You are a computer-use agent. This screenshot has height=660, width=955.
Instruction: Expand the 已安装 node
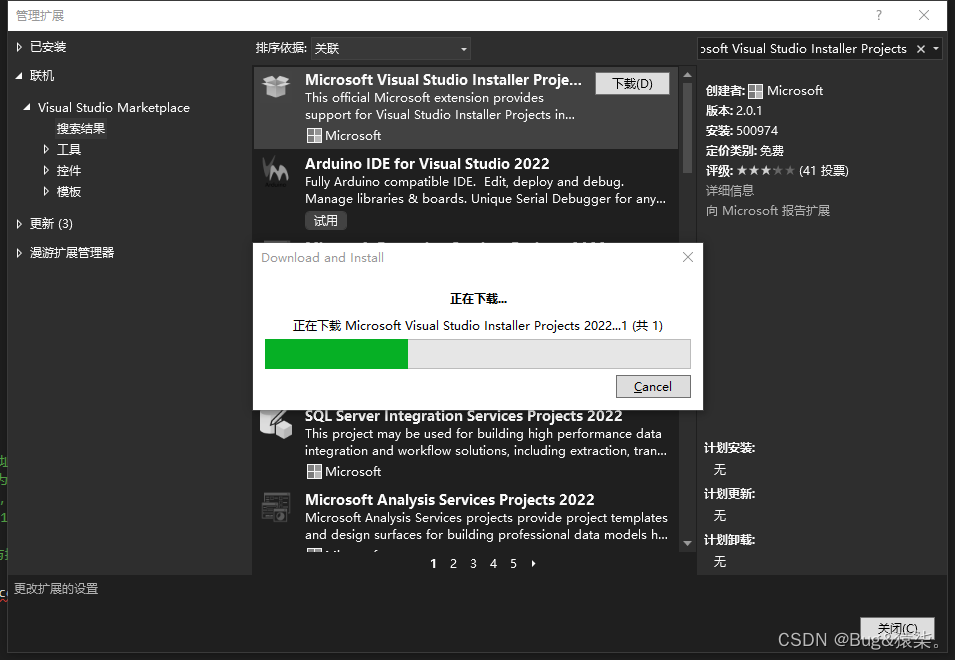pos(19,47)
